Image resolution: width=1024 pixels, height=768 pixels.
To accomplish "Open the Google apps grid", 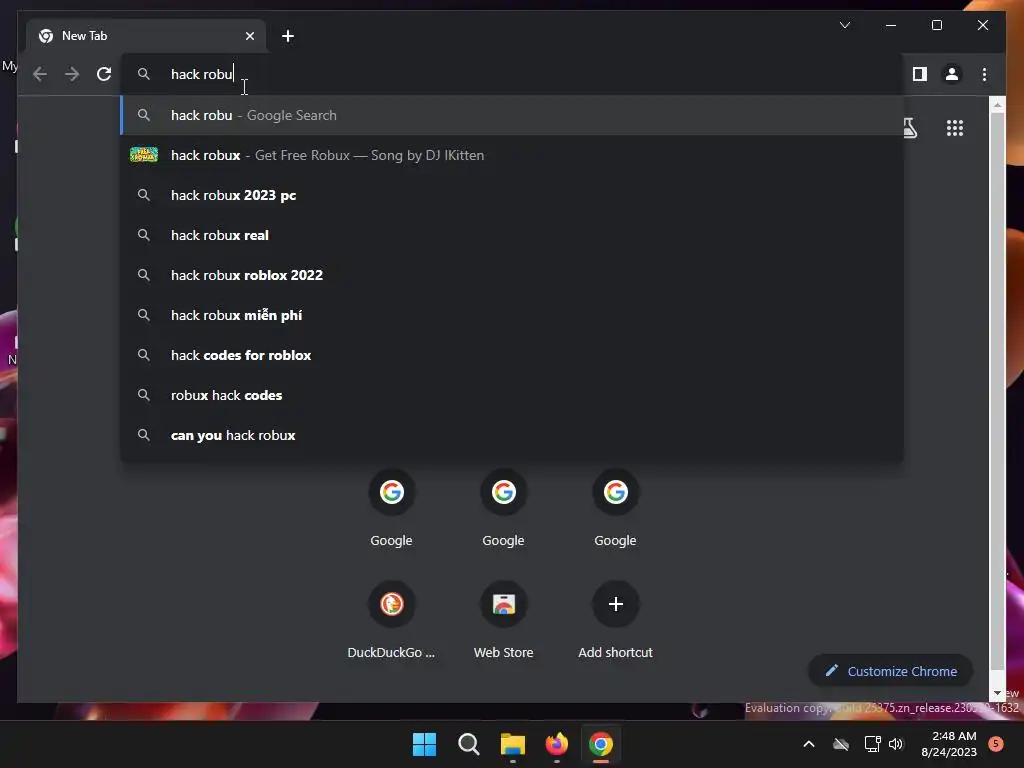I will [x=955, y=128].
